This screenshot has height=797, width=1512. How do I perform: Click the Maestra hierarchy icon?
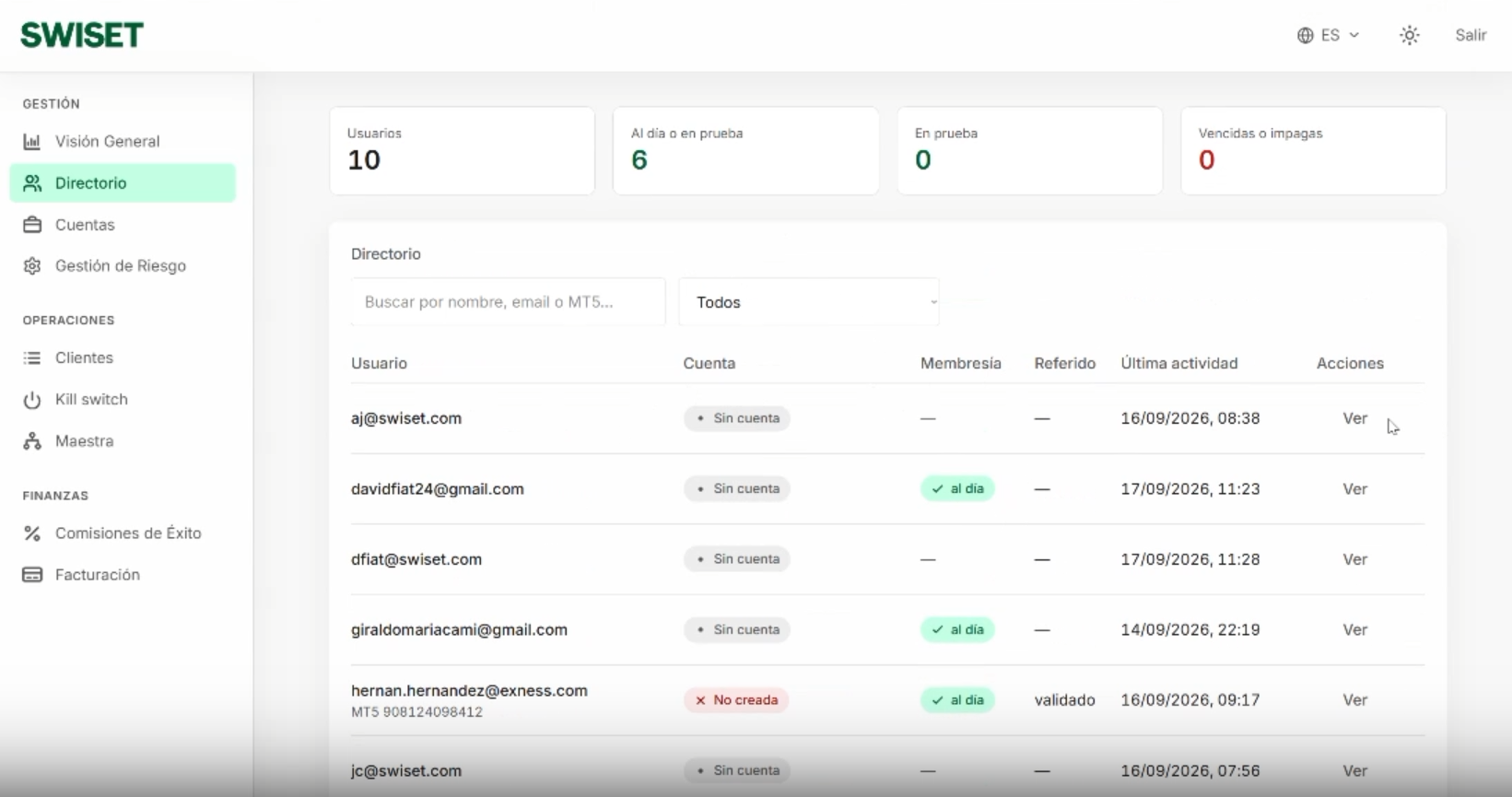coord(32,441)
